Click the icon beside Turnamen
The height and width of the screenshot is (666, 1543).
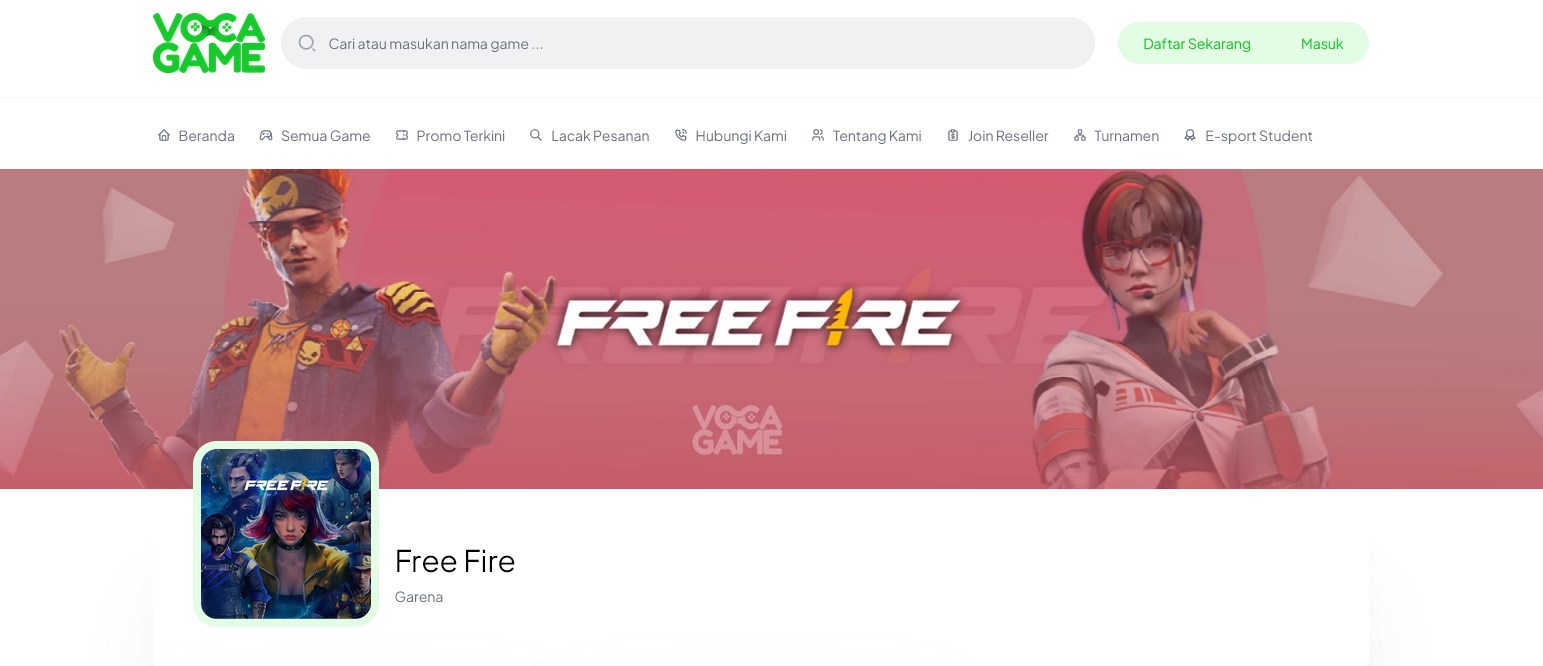(1080, 135)
